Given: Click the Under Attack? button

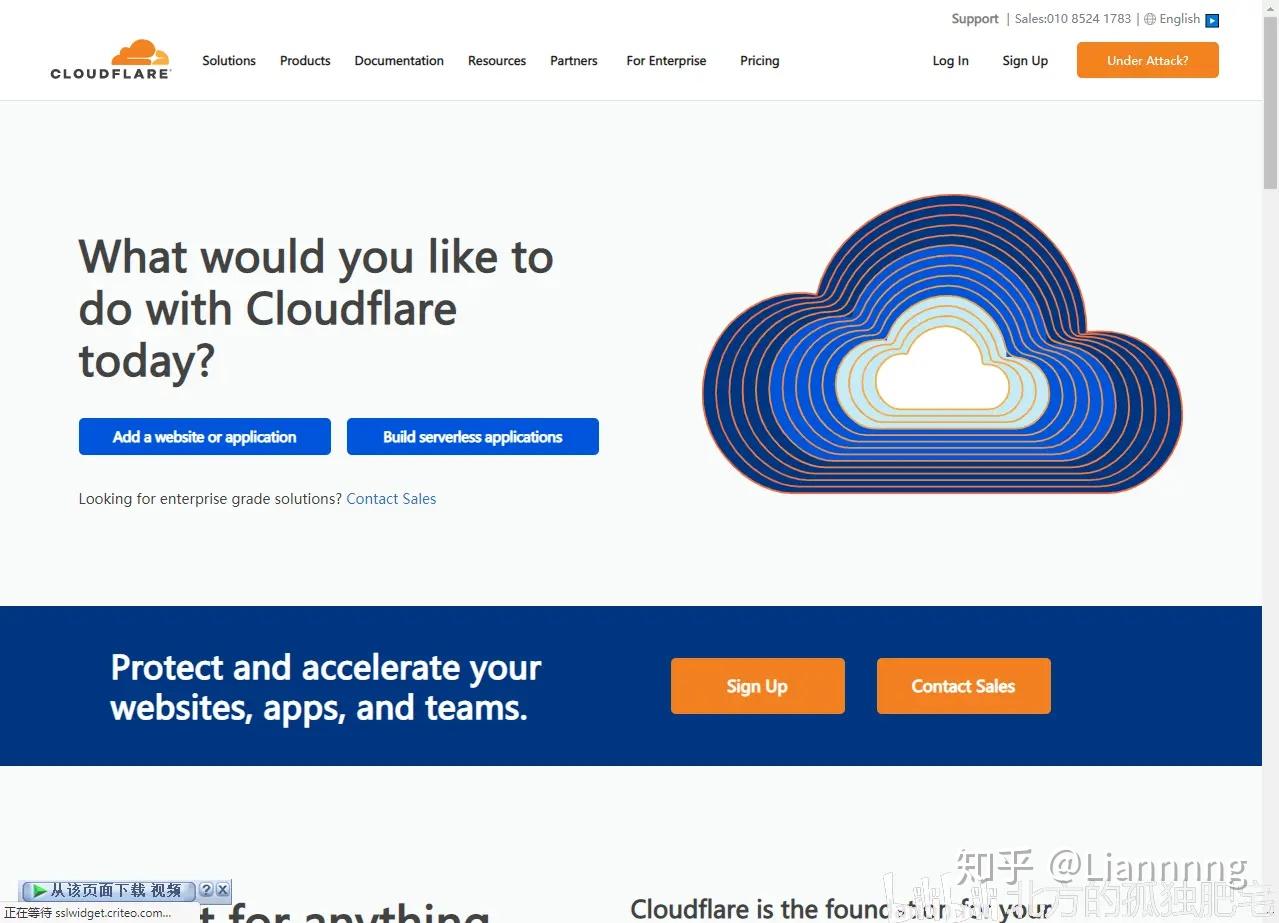Looking at the screenshot, I should click(1146, 60).
